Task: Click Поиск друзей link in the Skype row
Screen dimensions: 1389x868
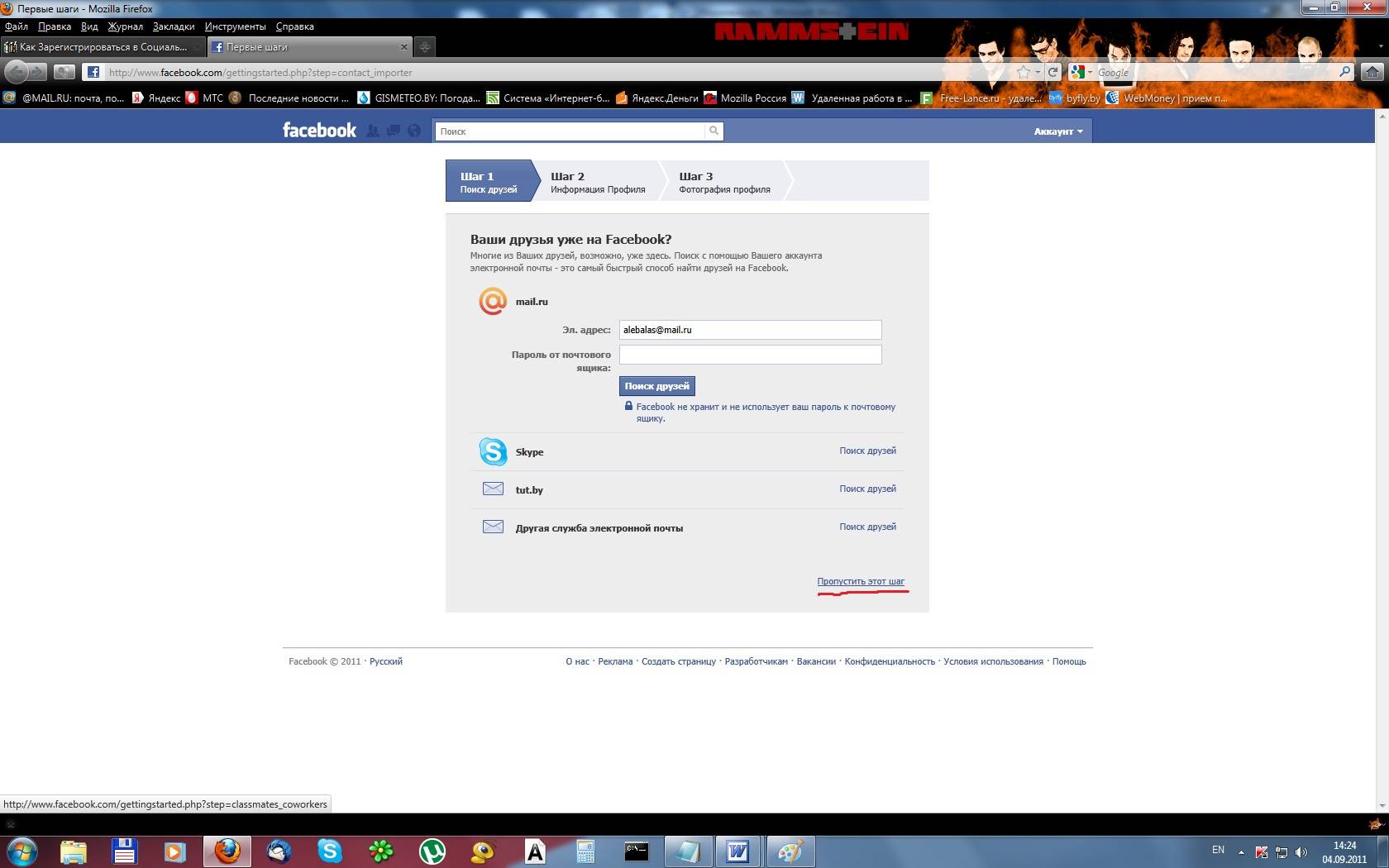Action: [867, 451]
